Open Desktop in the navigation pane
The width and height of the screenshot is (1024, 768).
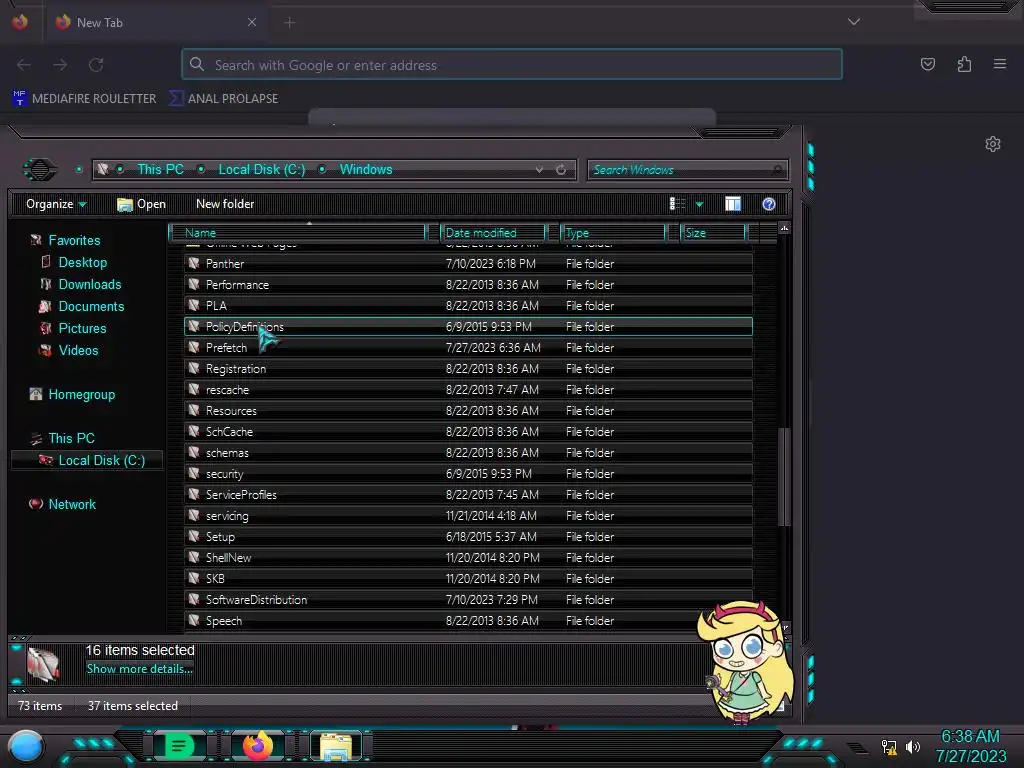(82, 263)
